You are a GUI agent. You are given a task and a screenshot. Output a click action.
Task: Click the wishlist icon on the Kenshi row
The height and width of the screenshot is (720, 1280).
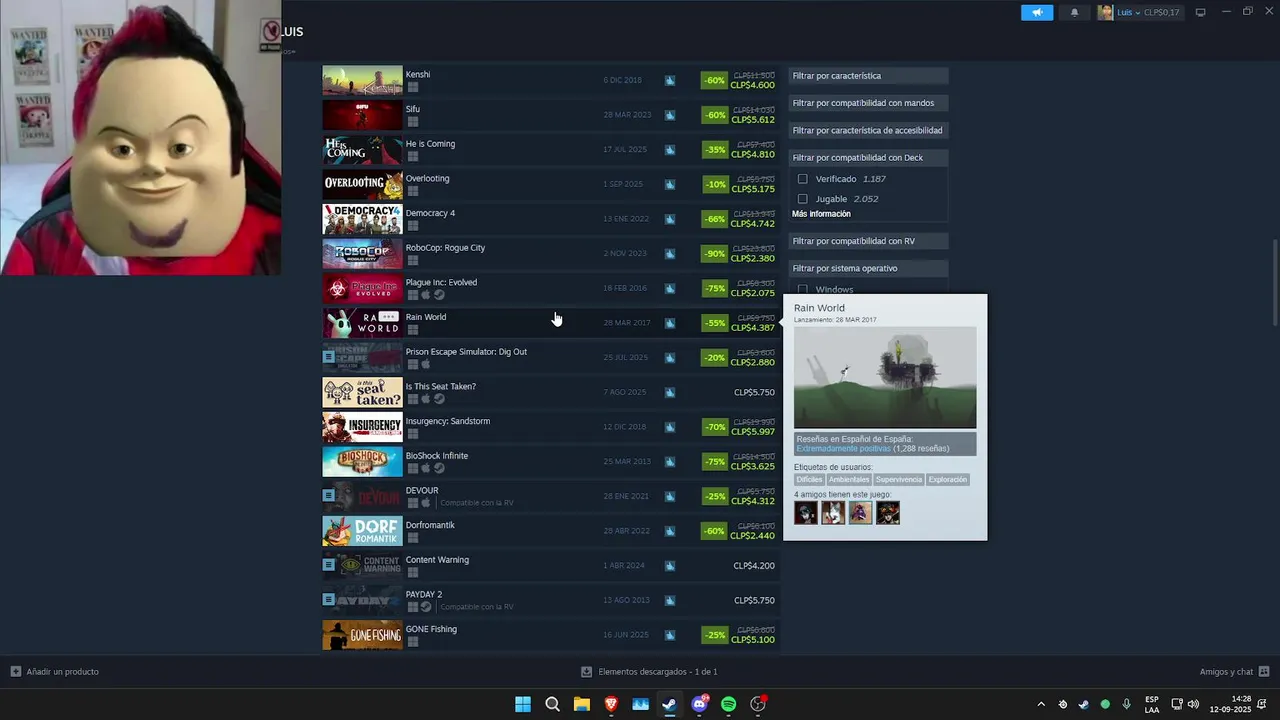(x=670, y=80)
